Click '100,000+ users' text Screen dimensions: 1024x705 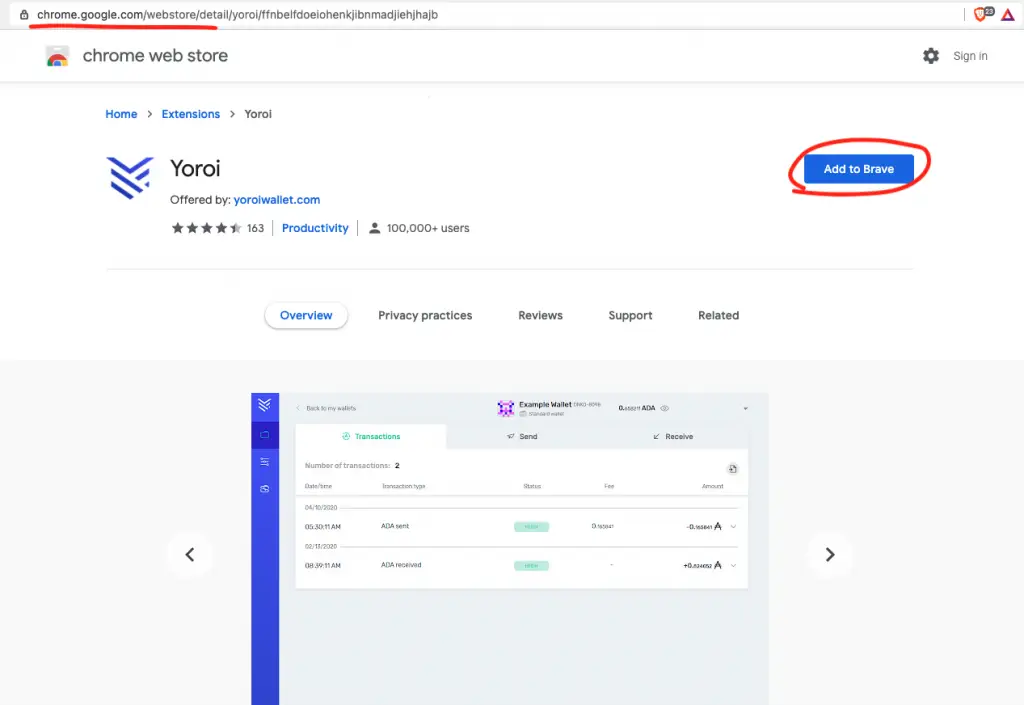pos(428,228)
